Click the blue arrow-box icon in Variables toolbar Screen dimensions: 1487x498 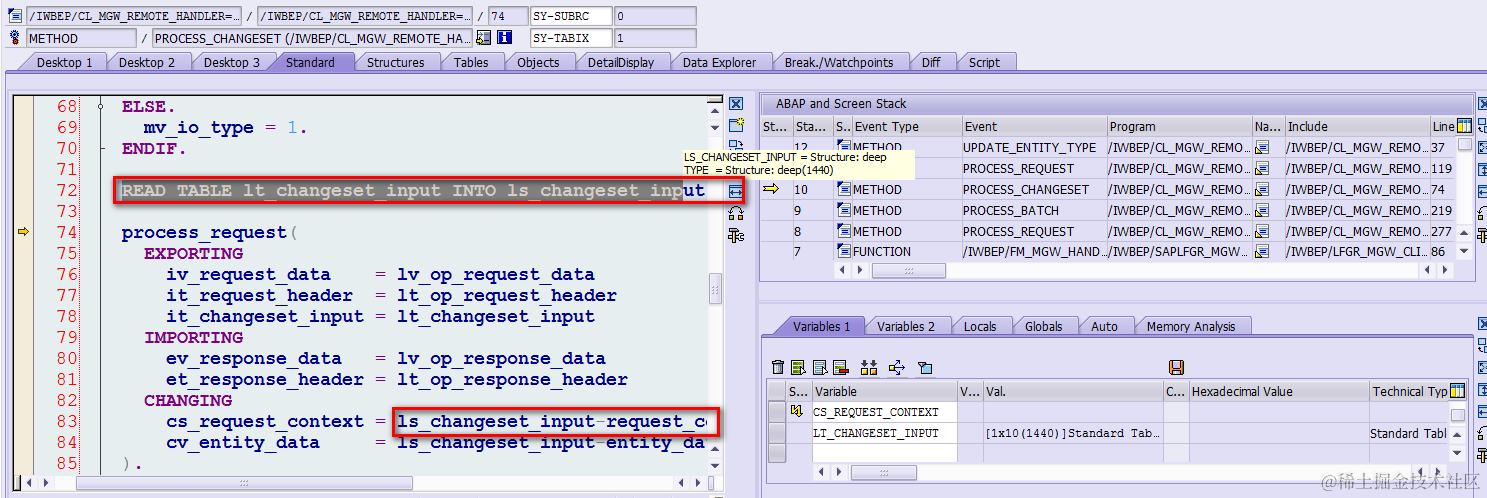[896, 368]
